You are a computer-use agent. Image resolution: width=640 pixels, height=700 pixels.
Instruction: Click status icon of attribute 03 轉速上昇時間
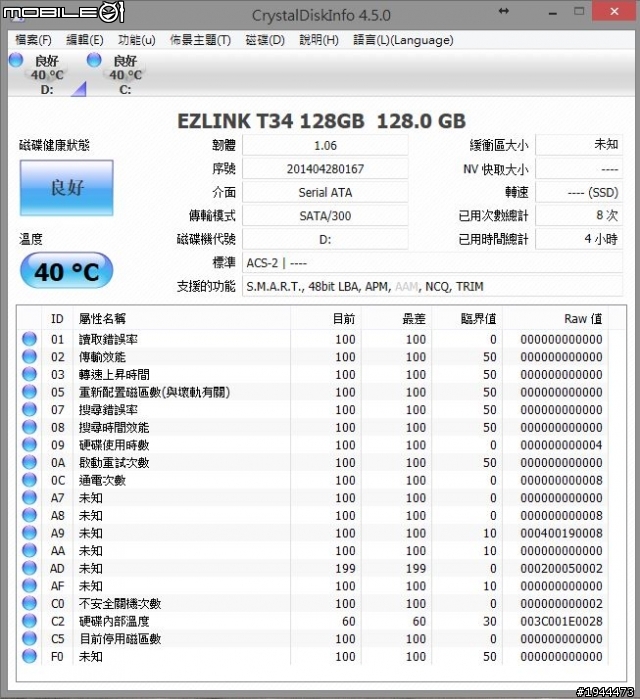click(29, 374)
